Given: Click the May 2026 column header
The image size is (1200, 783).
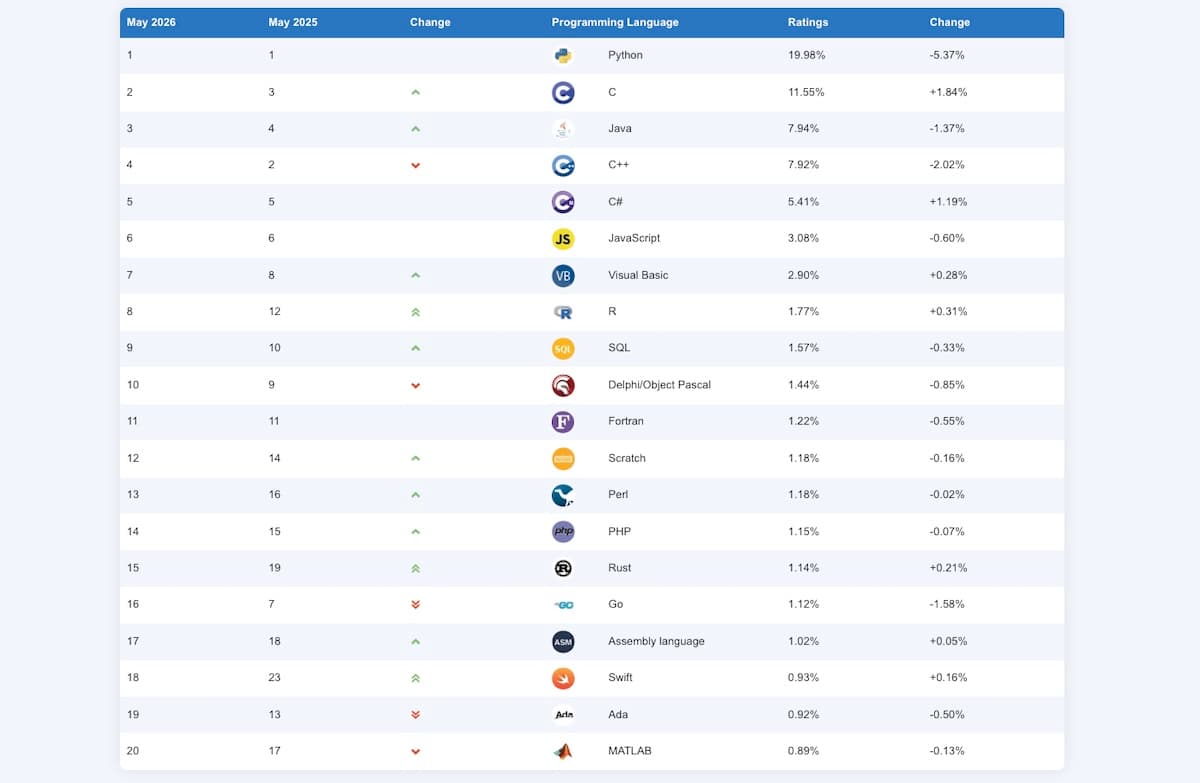Looking at the screenshot, I should 151,22.
